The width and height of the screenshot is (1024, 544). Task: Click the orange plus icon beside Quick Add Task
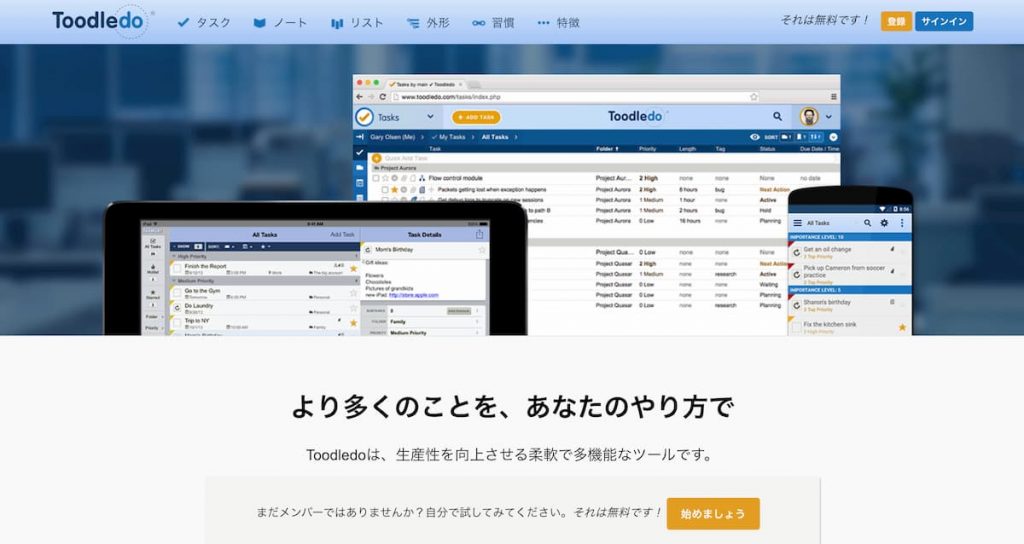tap(376, 158)
